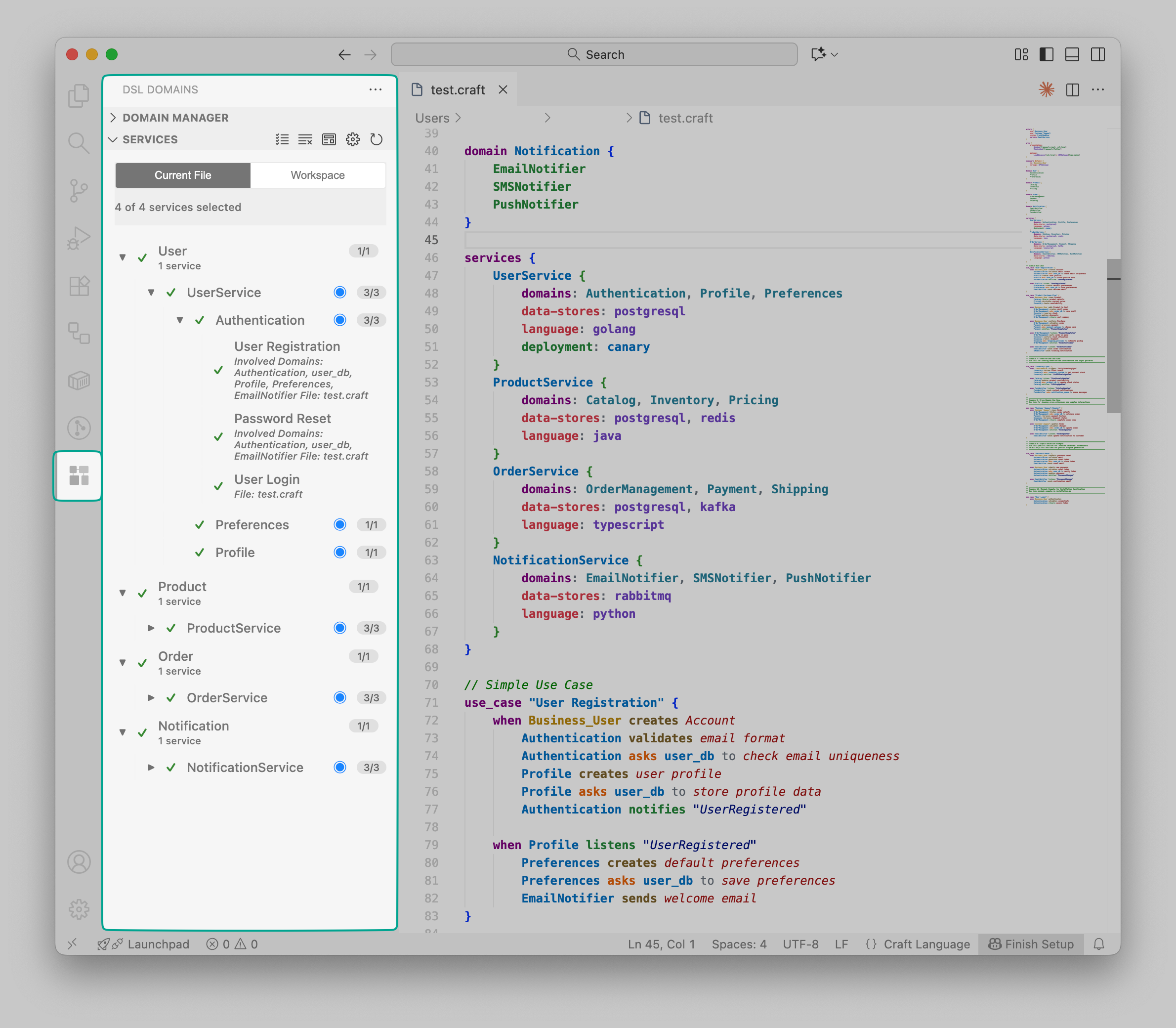Collapse the User domain tree node

tap(122, 257)
